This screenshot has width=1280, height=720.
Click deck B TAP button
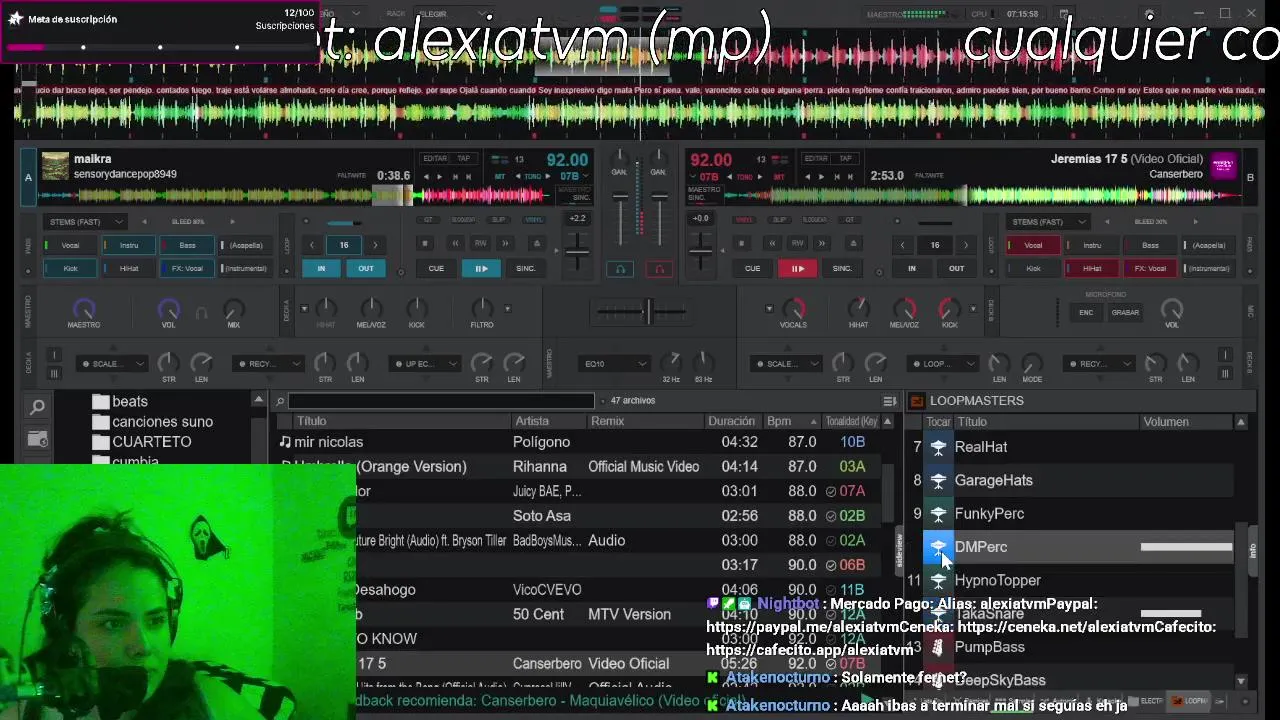[846, 158]
